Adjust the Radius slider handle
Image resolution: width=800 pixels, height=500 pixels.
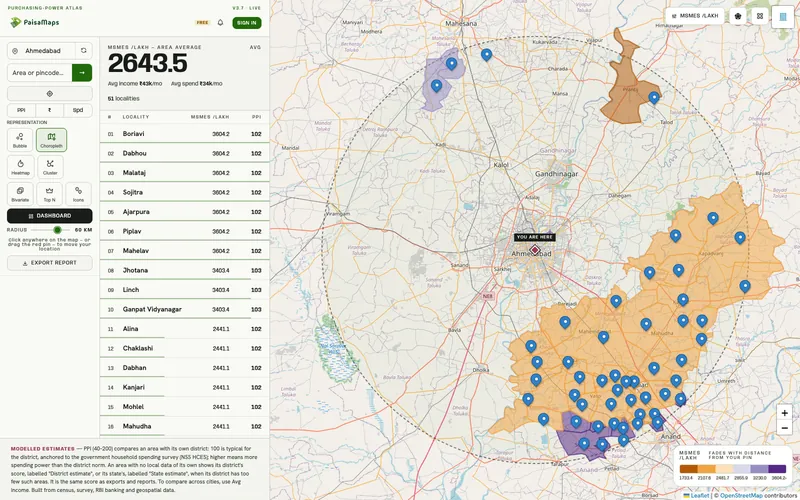tap(57, 230)
